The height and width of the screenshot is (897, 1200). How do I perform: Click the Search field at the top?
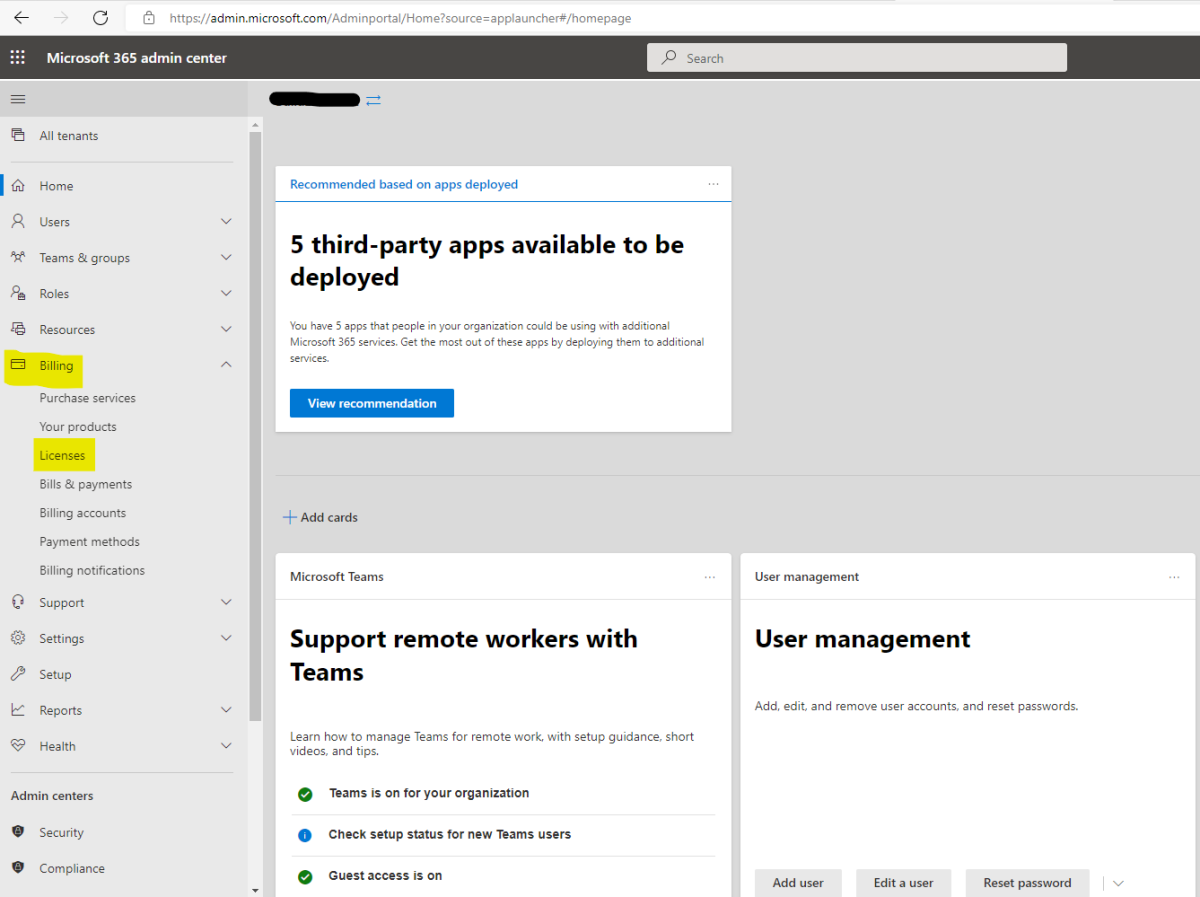pos(857,57)
